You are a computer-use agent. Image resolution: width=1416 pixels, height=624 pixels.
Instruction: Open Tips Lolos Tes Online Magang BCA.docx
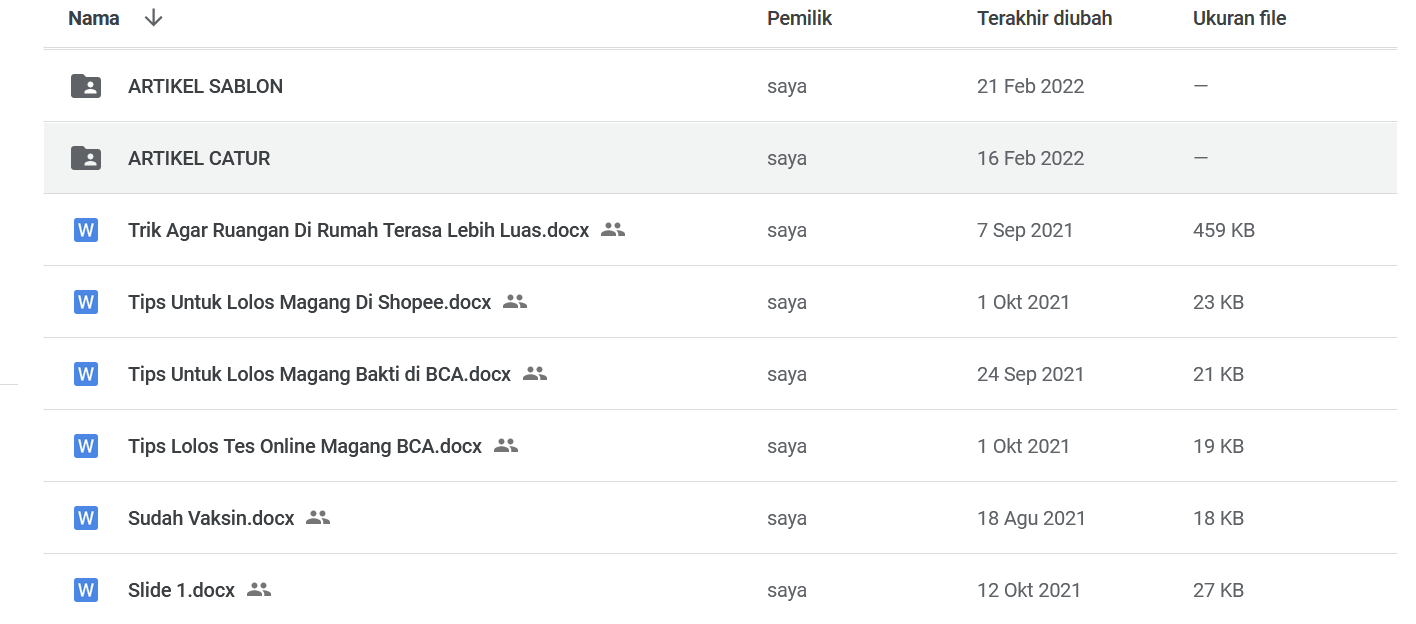[304, 446]
